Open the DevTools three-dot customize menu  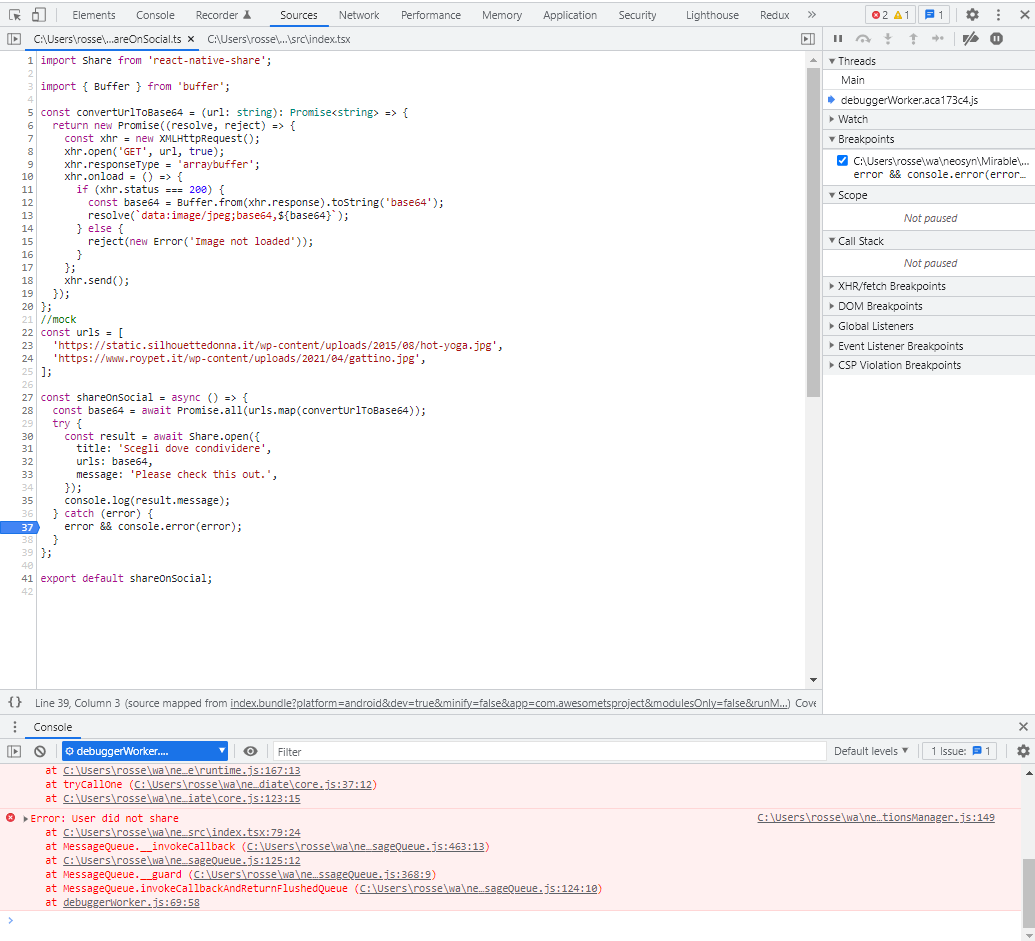998,15
